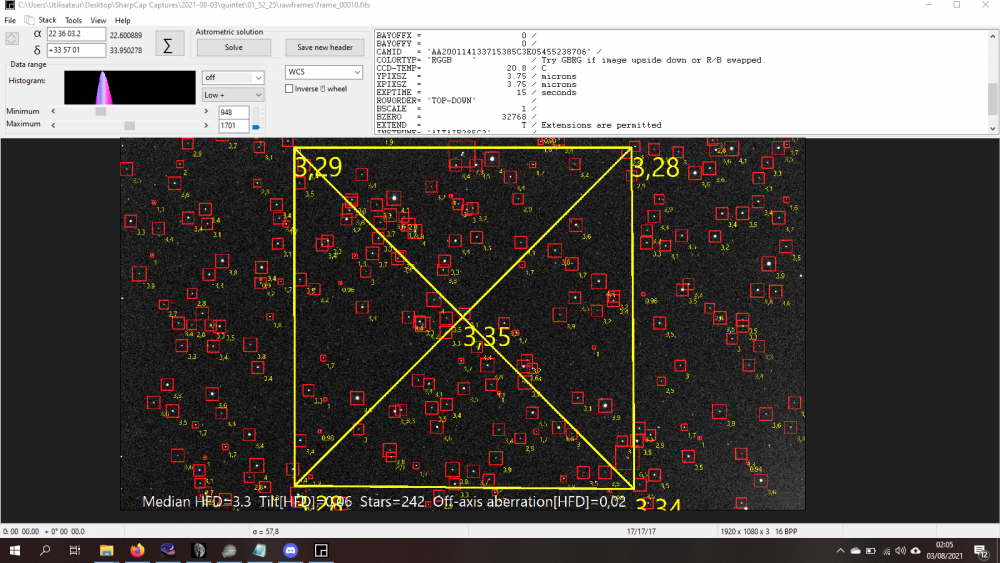1000x563 pixels.
Task: Click the grey sphere taskbar app icon
Action: coord(229,550)
